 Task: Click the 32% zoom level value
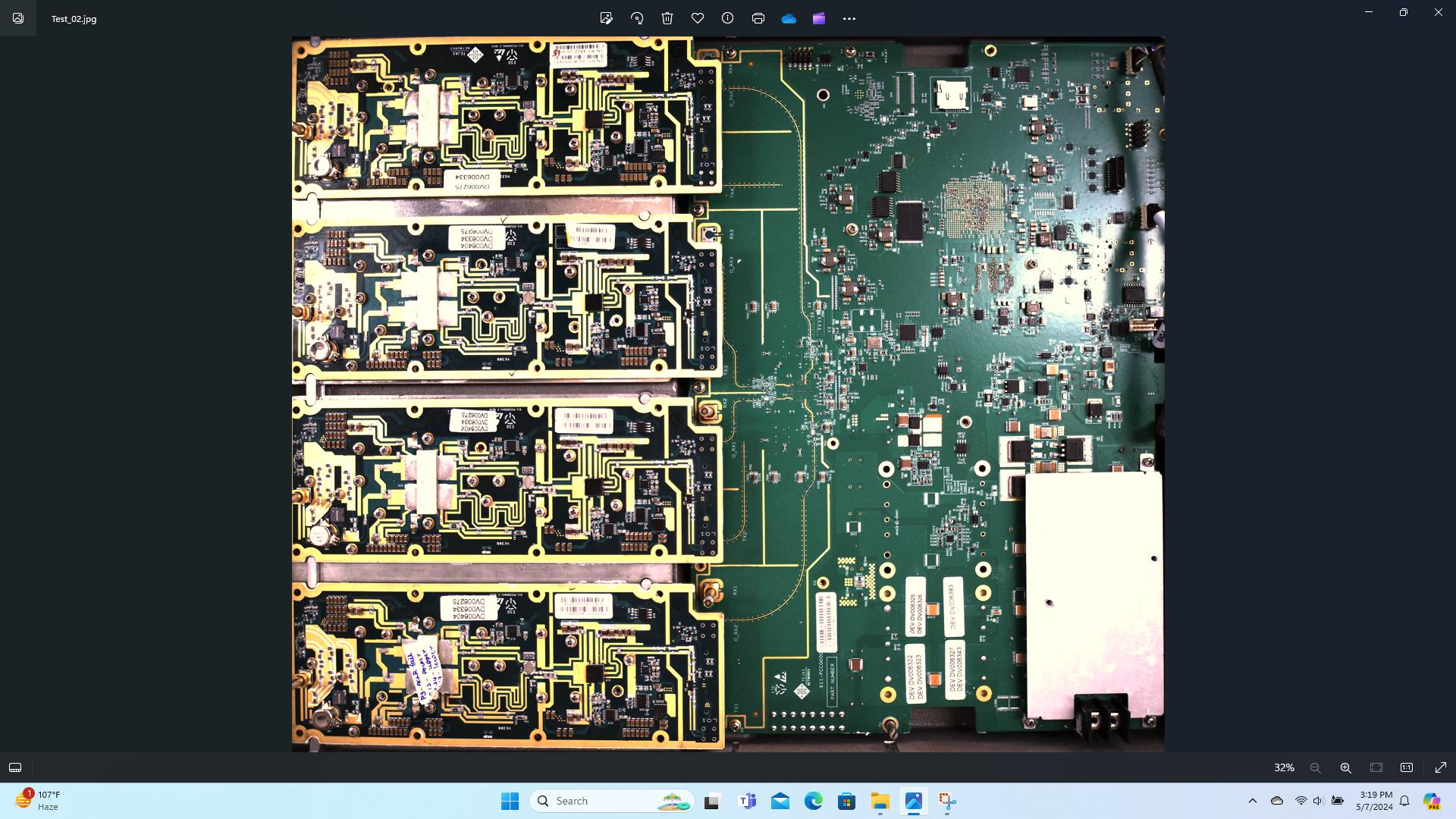tap(1284, 767)
